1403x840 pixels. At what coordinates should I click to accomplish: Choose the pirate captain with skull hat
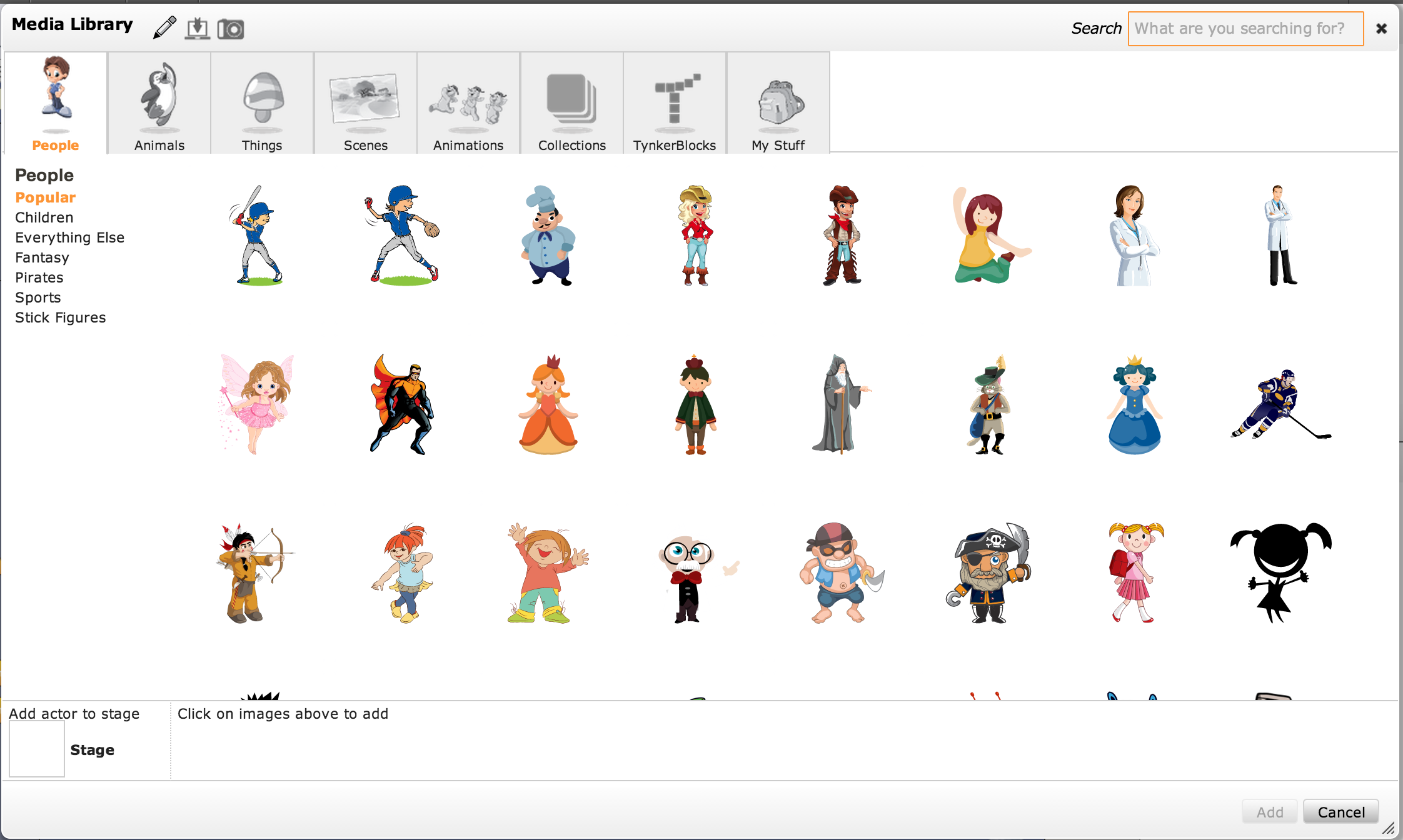(x=988, y=572)
